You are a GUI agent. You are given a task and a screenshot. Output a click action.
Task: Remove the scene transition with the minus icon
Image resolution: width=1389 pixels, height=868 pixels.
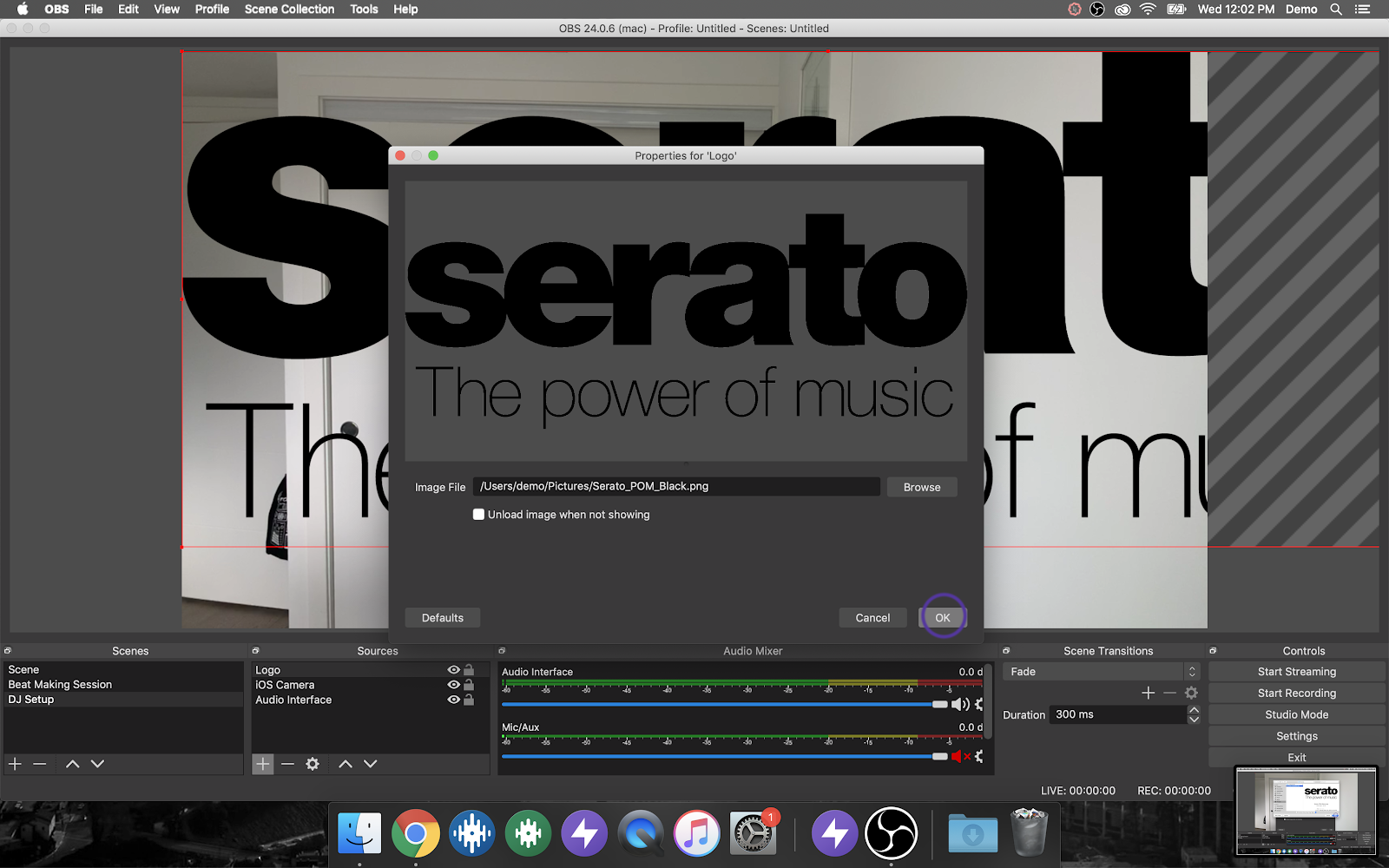pos(1169,693)
